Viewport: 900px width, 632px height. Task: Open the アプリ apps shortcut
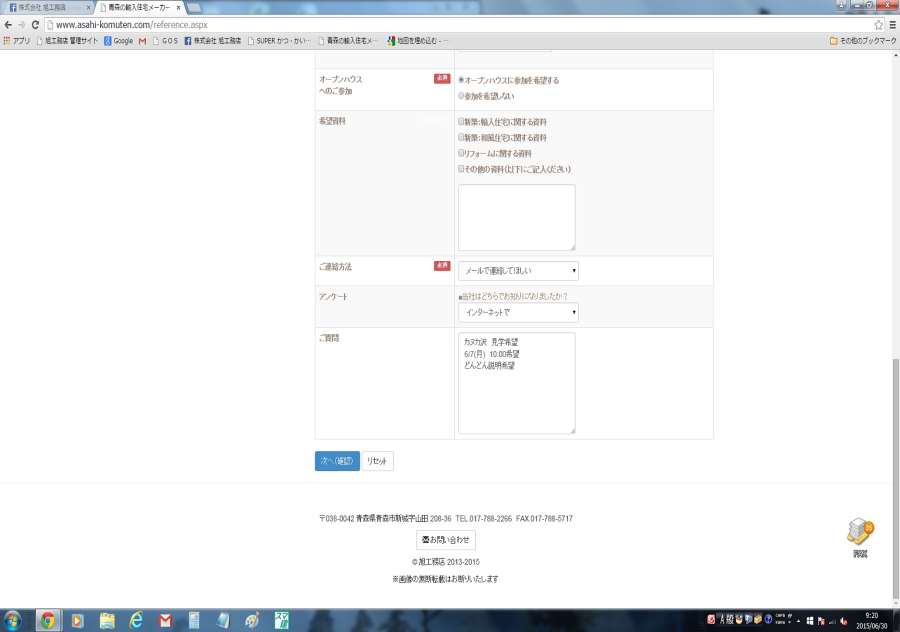[x=17, y=41]
